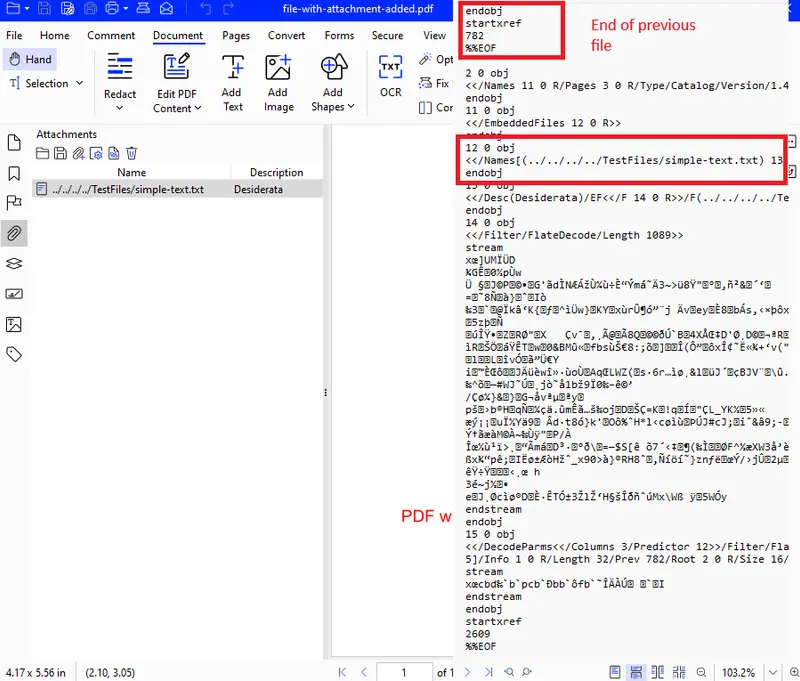Click the Description column header
This screenshot has width=800, height=681.
(x=277, y=172)
